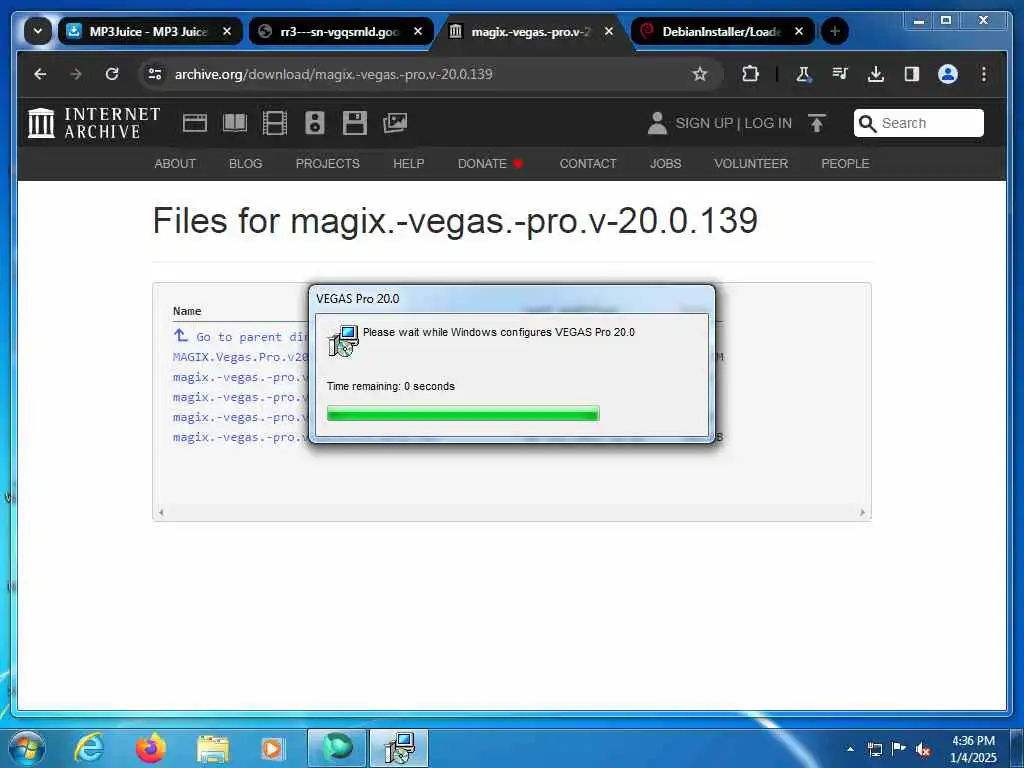The width and height of the screenshot is (1024, 768).
Task: Show browser downloads
Action: pyautogui.click(x=876, y=74)
